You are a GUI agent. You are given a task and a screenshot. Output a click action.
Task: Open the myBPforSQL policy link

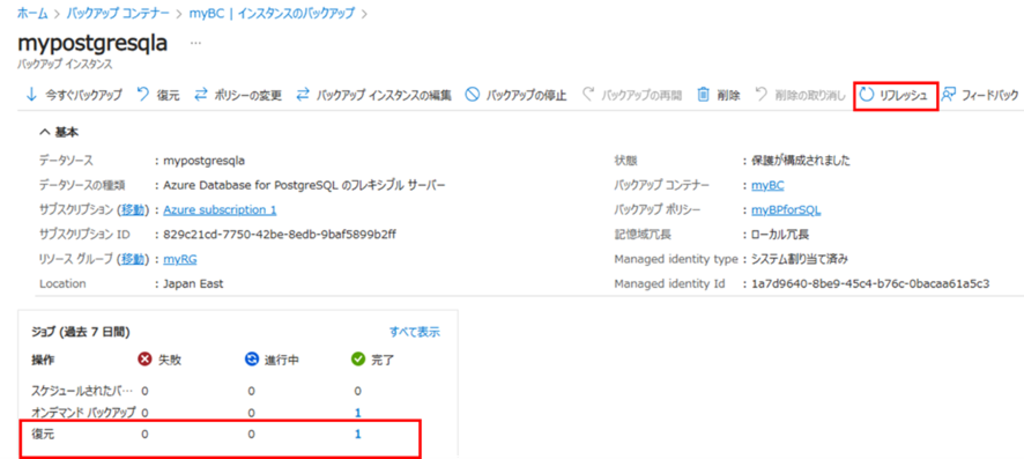[786, 210]
